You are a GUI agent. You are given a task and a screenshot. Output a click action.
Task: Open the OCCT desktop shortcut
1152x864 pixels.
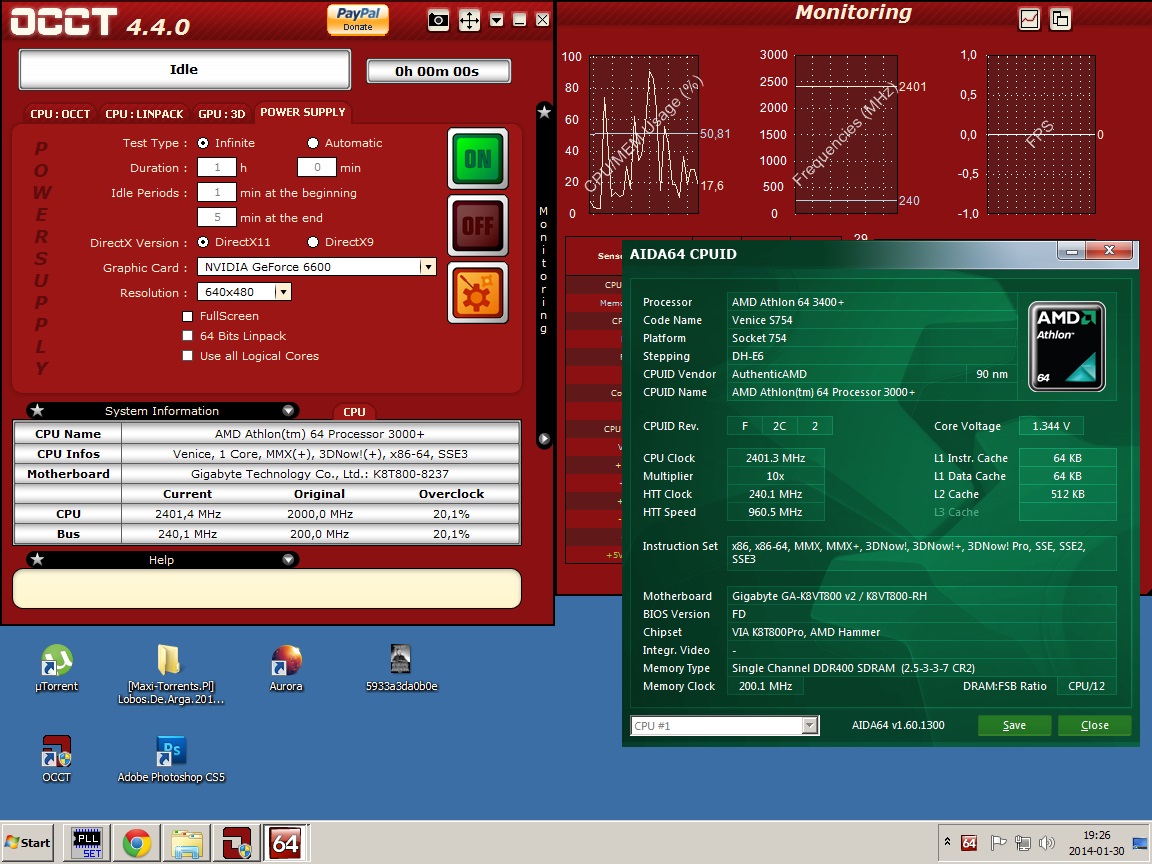coord(57,759)
